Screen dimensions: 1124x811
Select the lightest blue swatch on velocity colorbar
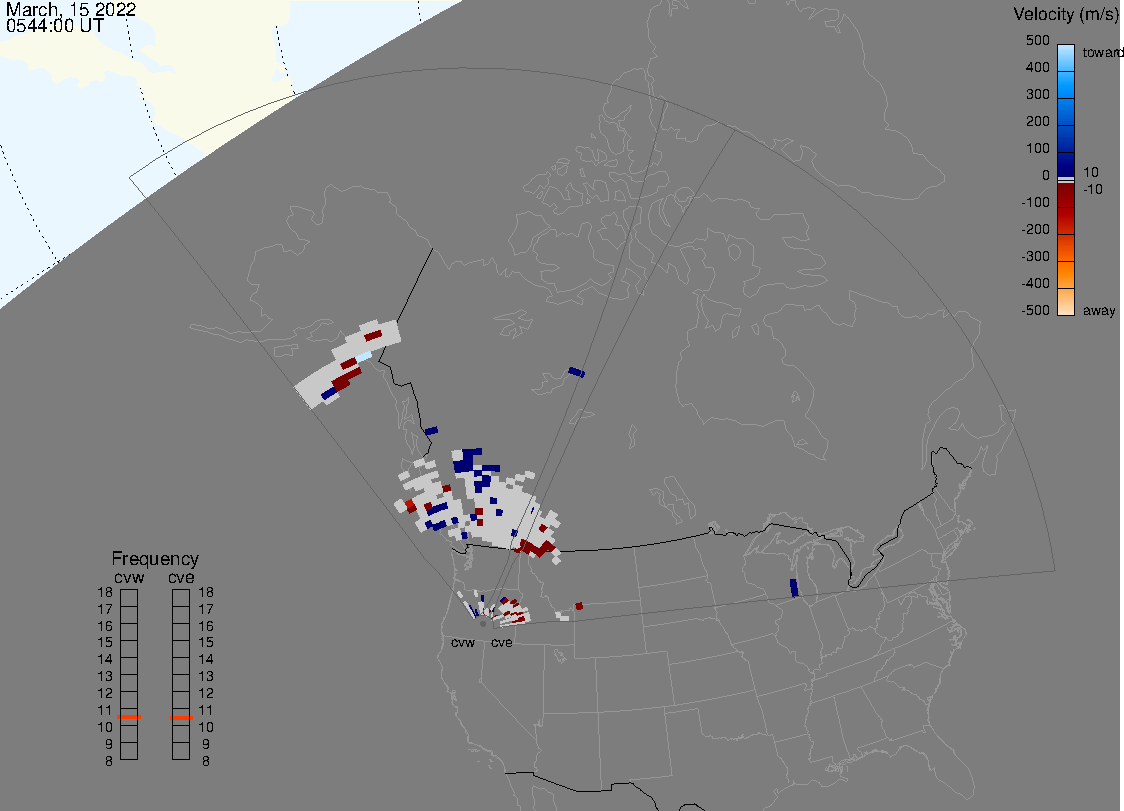click(x=1066, y=57)
